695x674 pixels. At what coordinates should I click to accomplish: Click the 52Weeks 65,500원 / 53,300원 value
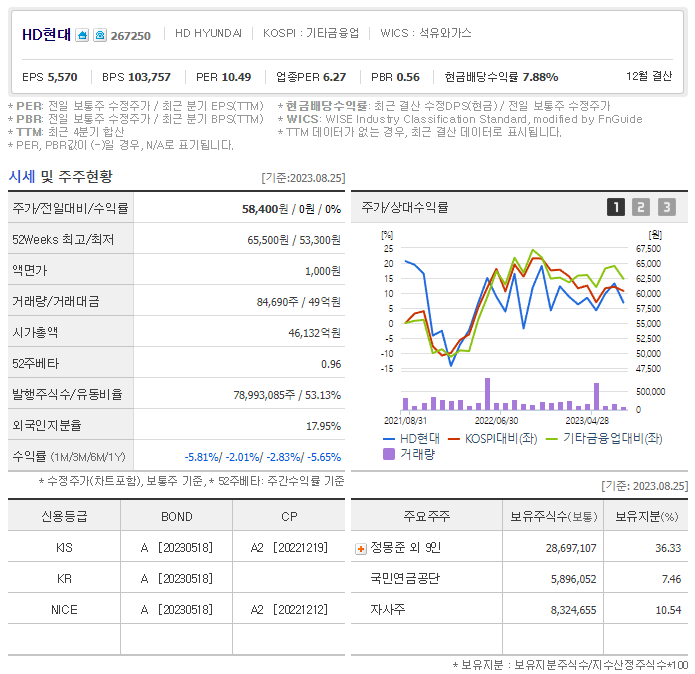294,240
